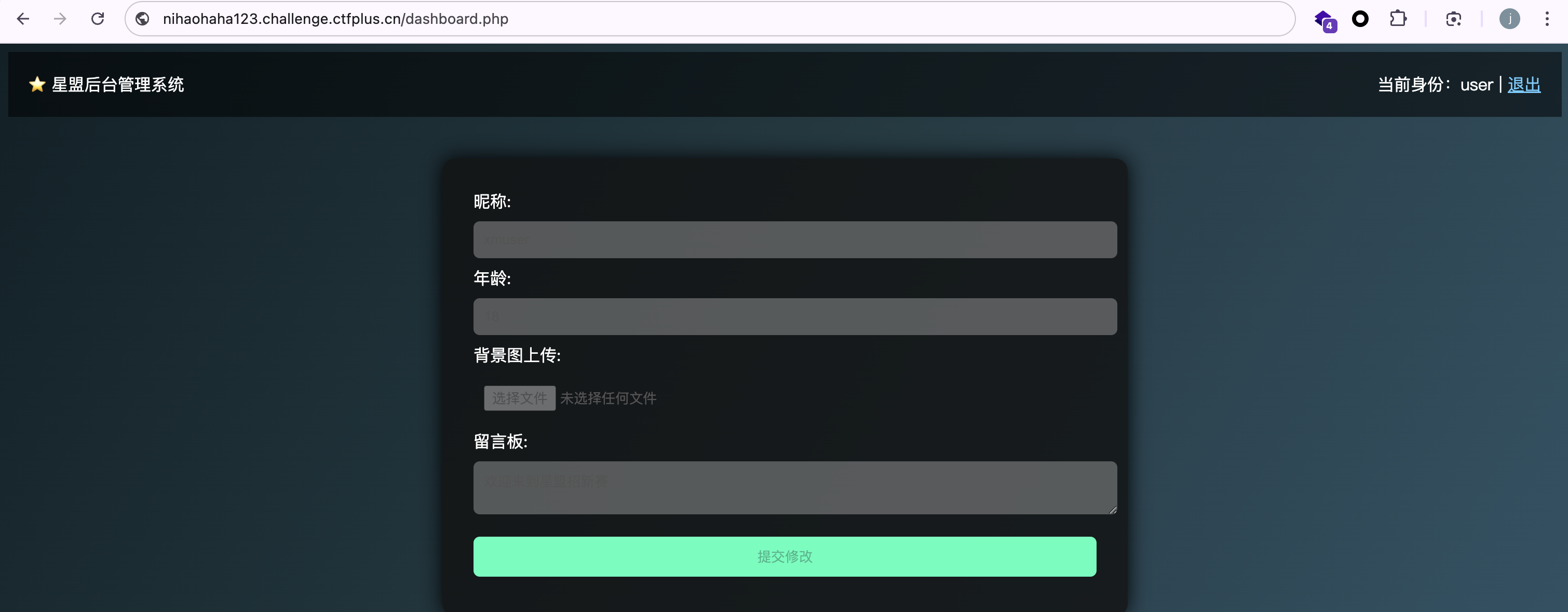Click the 星盟后台管理系统 header title
The width and height of the screenshot is (1568, 612).
coord(117,84)
